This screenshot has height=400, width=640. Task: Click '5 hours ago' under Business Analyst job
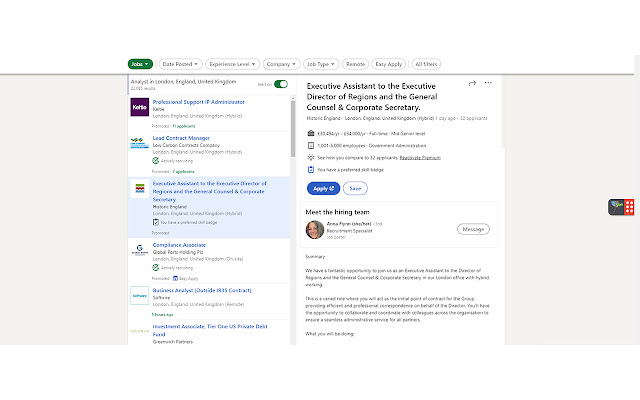(162, 315)
